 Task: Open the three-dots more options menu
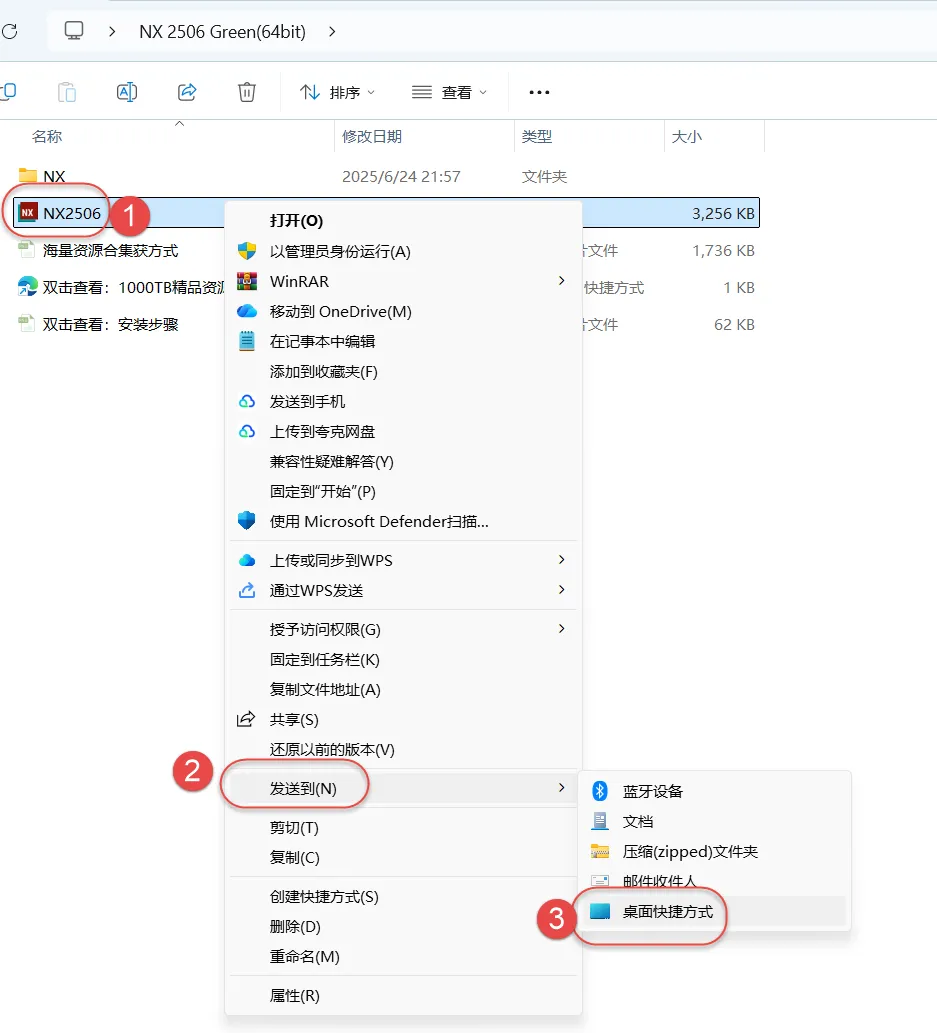click(539, 92)
